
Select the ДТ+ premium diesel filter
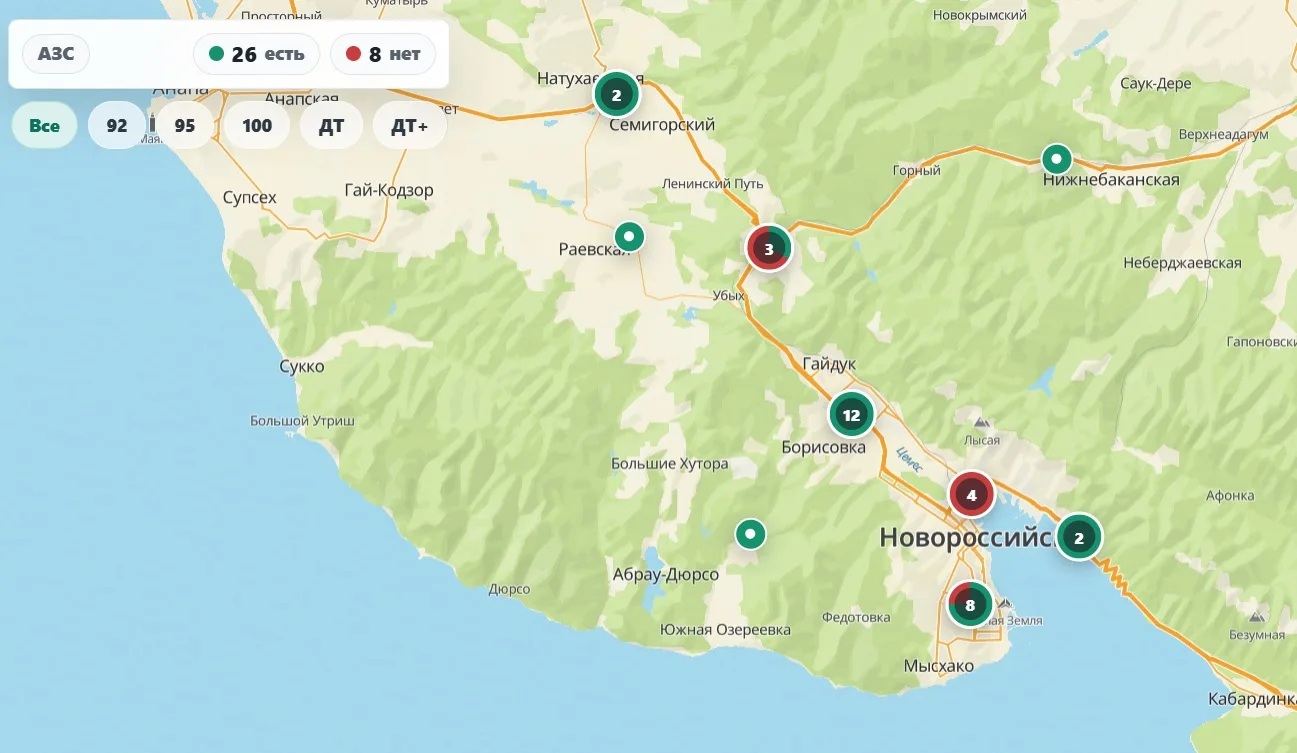click(409, 126)
